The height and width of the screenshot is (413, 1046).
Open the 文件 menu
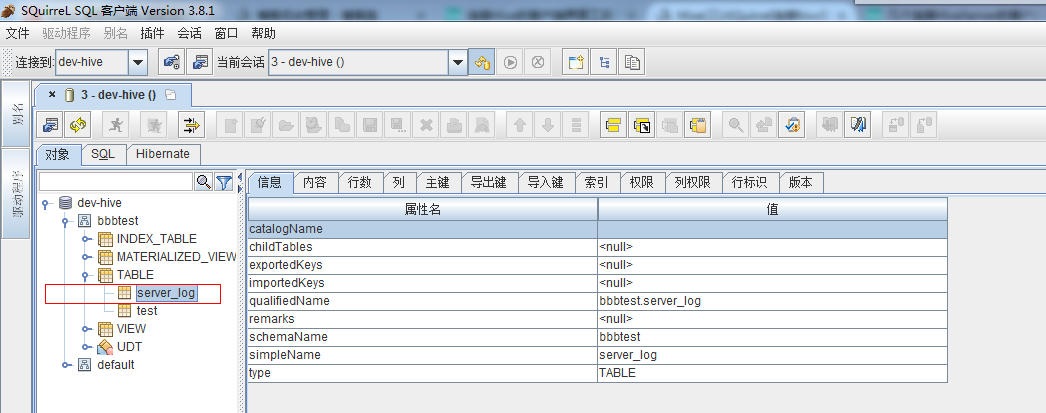click(17, 33)
